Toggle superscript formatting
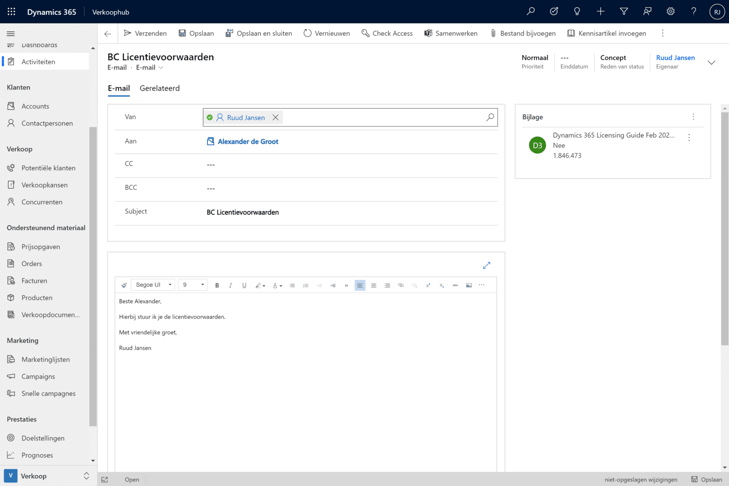729x486 pixels. click(428, 285)
